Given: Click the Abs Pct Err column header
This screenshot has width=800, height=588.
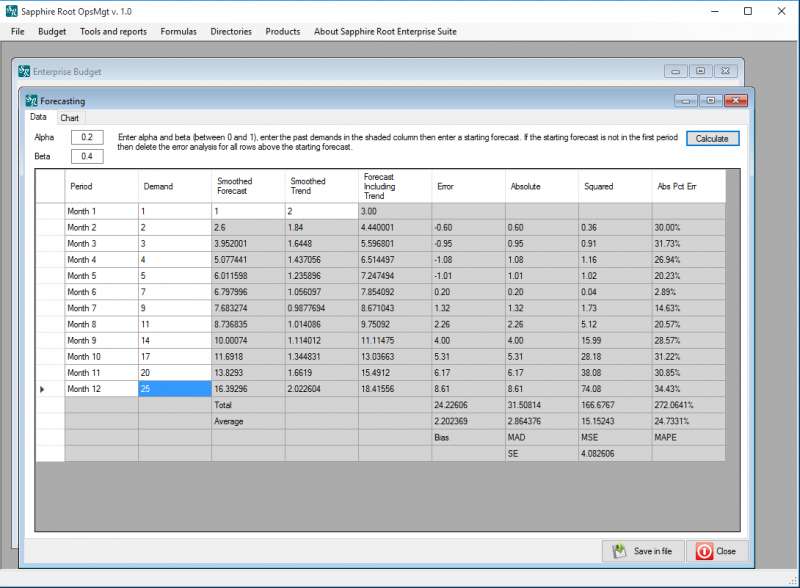Looking at the screenshot, I should click(x=688, y=186).
